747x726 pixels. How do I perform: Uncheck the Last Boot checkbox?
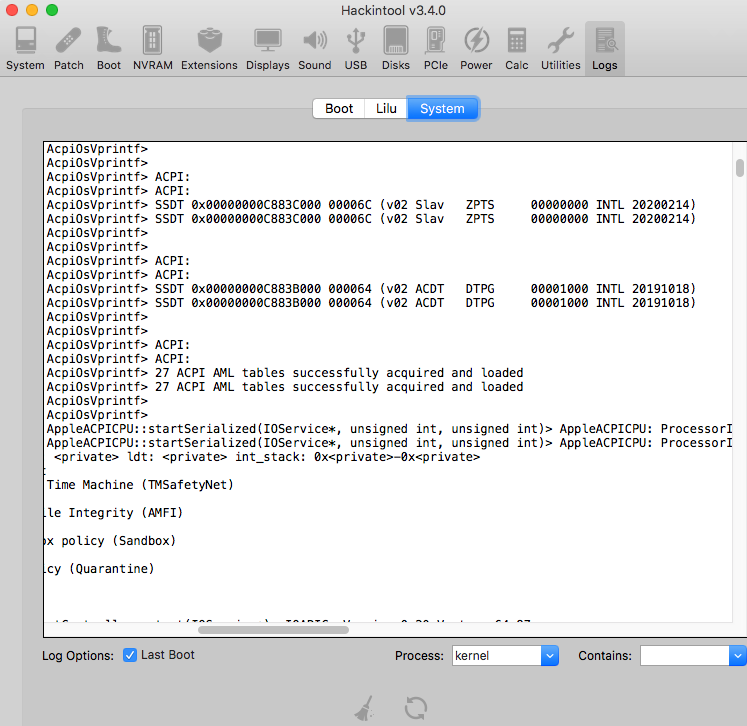click(130, 655)
